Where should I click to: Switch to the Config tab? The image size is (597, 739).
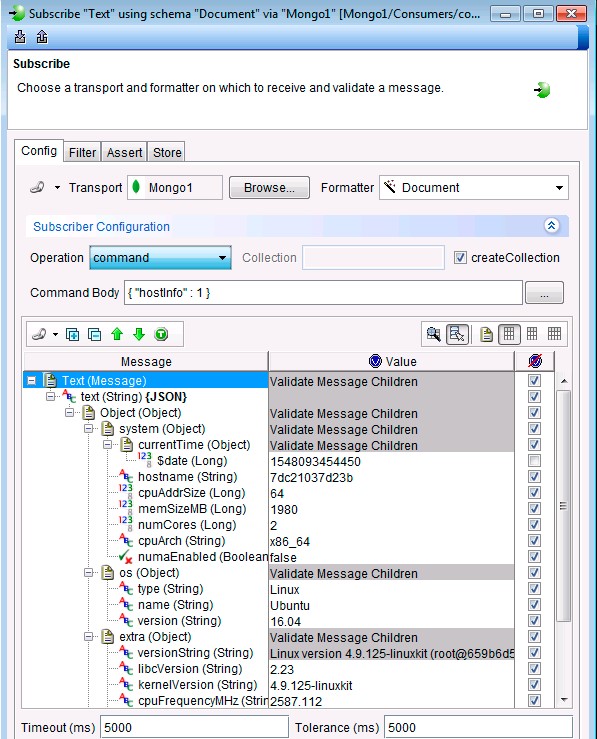point(39,151)
